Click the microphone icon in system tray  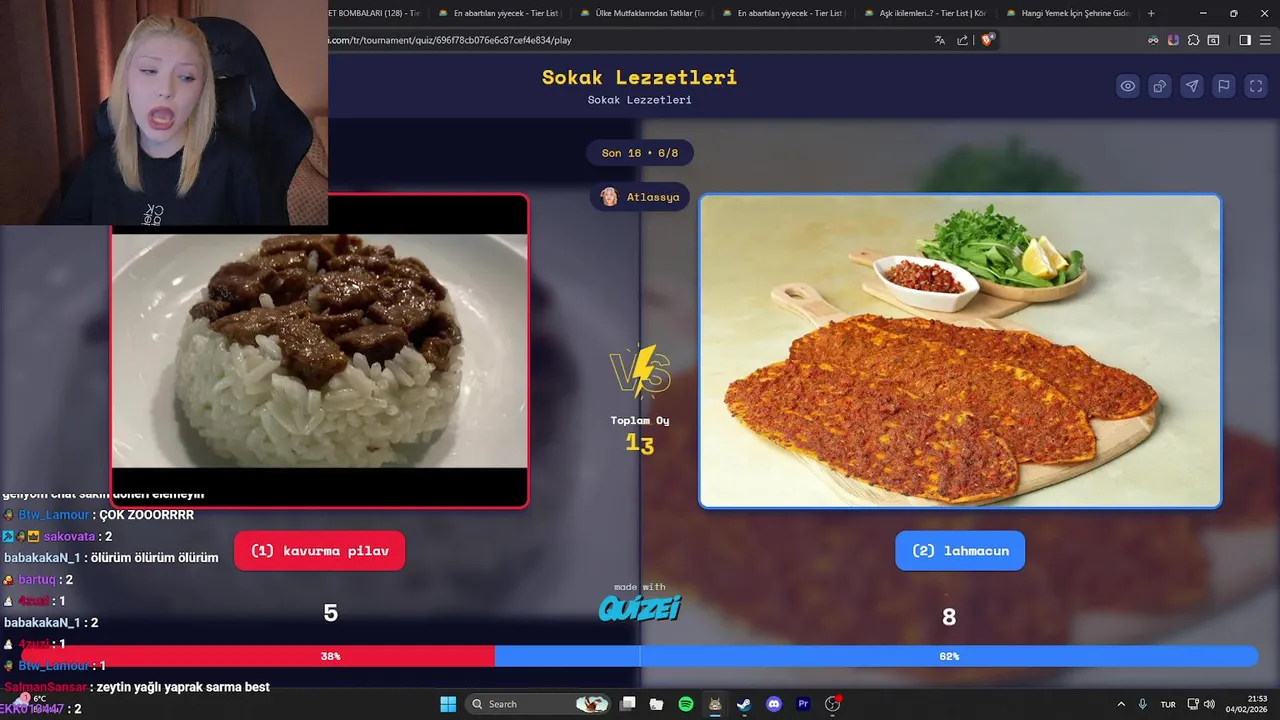pyautogui.click(x=1142, y=704)
